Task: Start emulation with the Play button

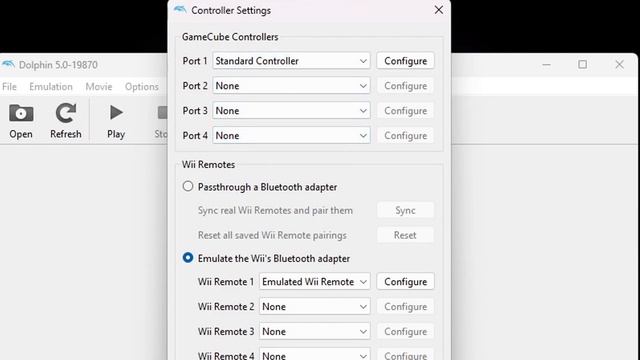Action: click(116, 121)
